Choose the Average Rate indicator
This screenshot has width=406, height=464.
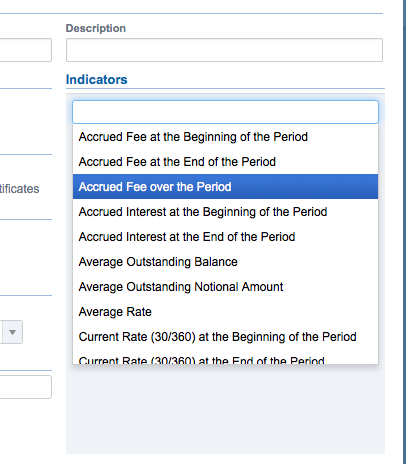click(225, 312)
